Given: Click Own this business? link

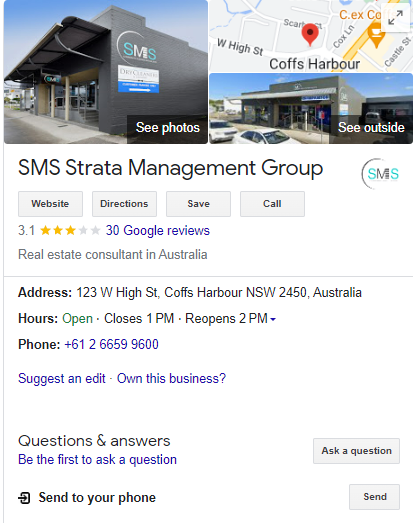Looking at the screenshot, I should click(x=171, y=379).
